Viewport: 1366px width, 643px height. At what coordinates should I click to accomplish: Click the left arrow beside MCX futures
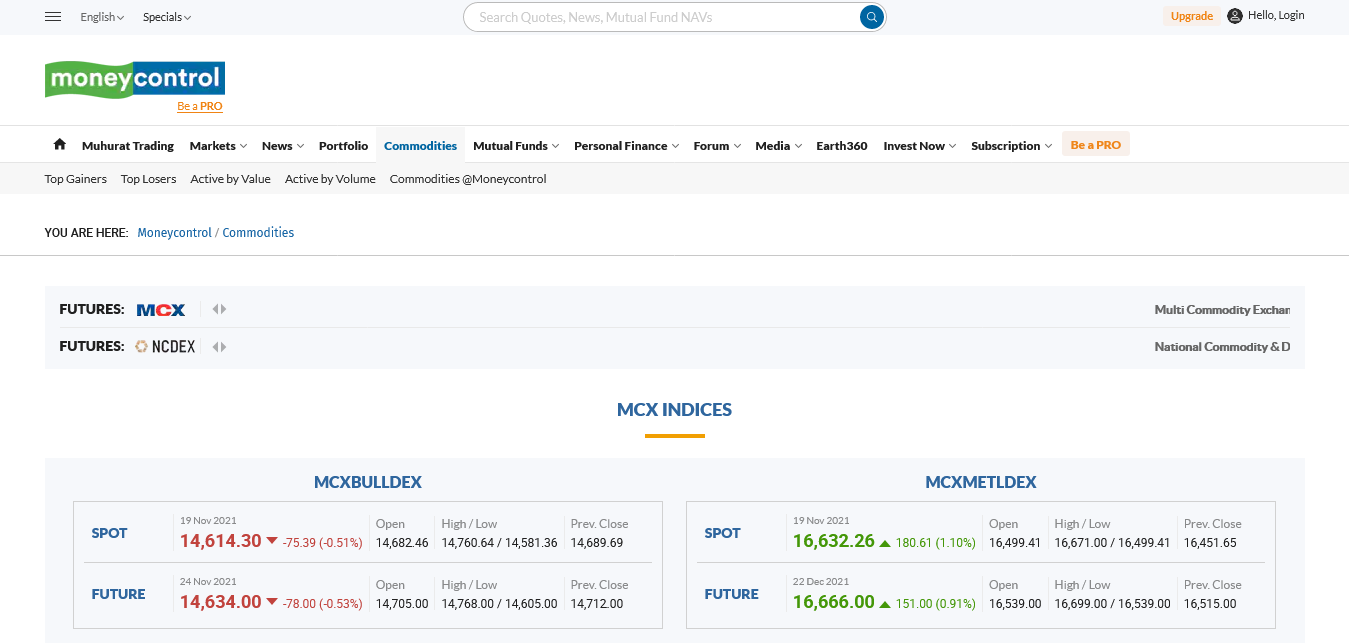point(215,310)
